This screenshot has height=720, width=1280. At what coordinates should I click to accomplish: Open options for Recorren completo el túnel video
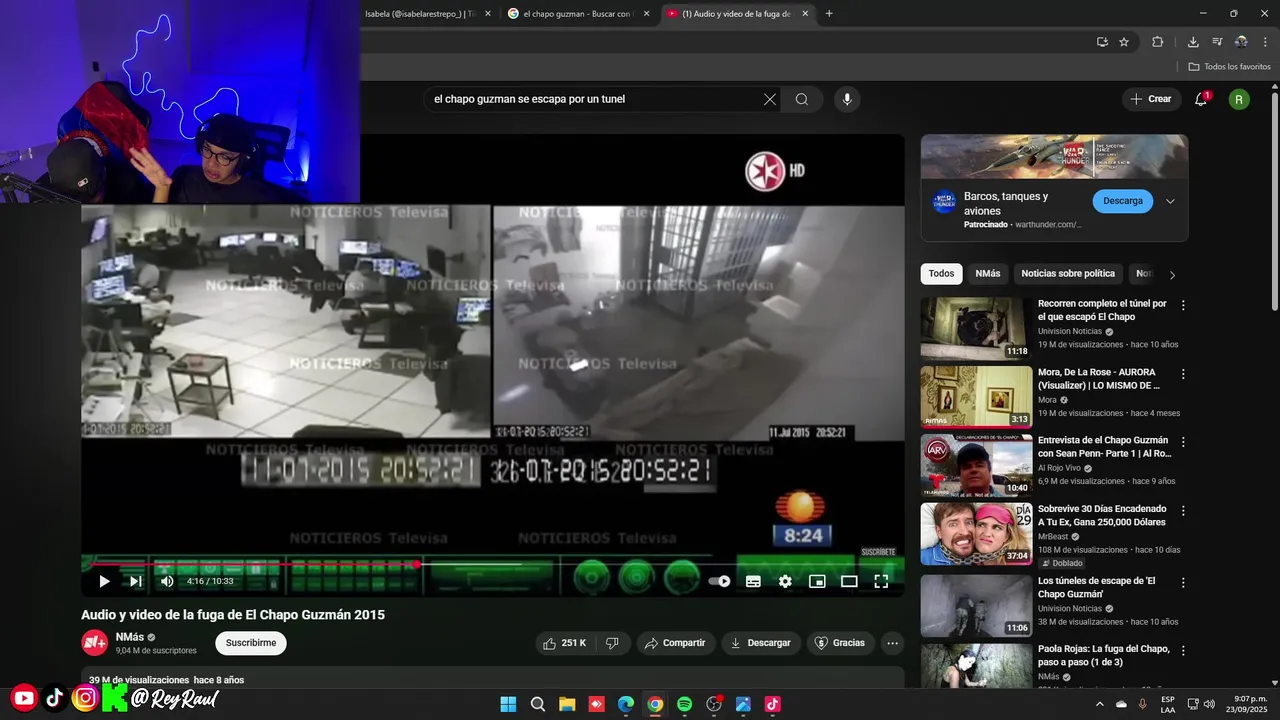coord(1183,305)
